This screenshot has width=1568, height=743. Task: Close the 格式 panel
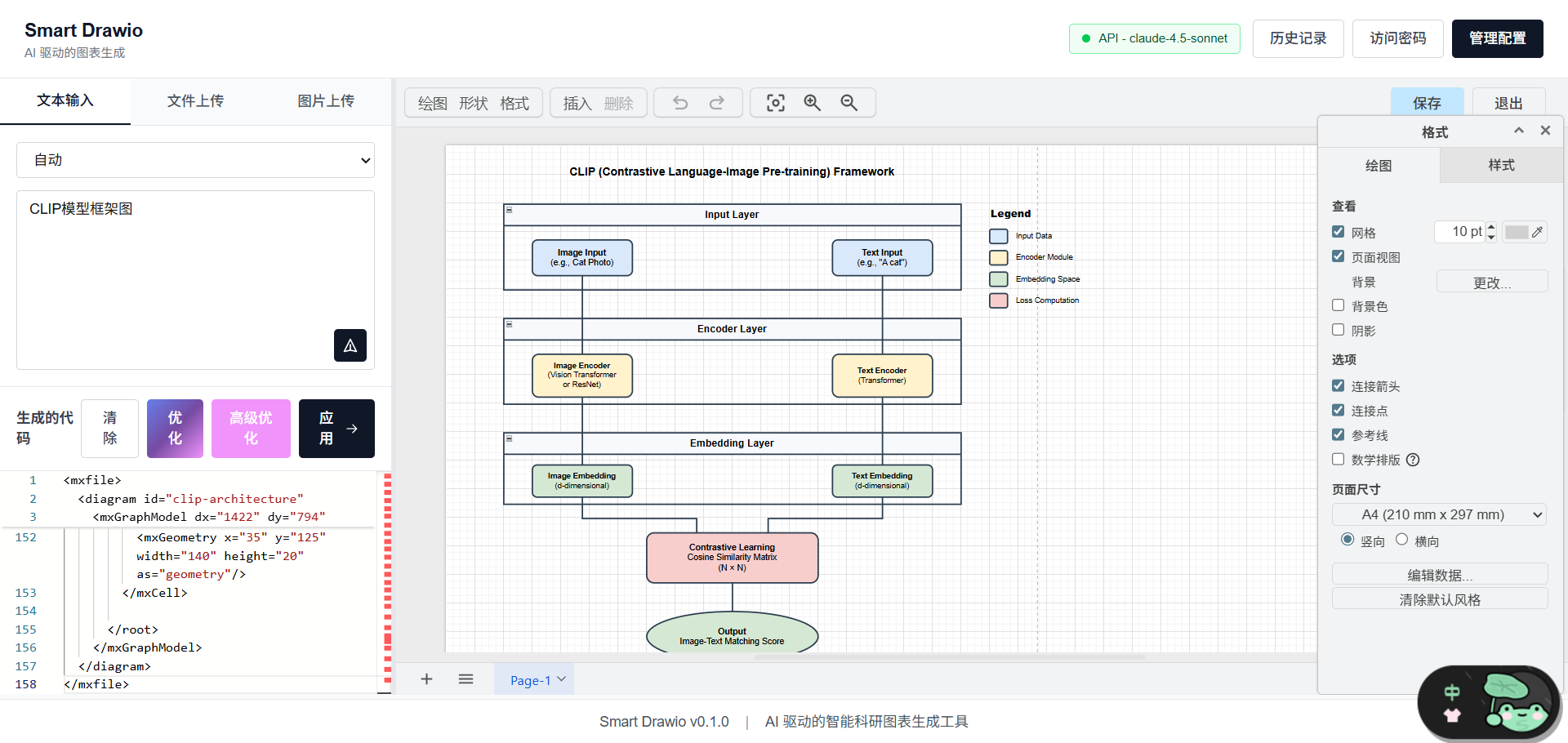coord(1545,131)
